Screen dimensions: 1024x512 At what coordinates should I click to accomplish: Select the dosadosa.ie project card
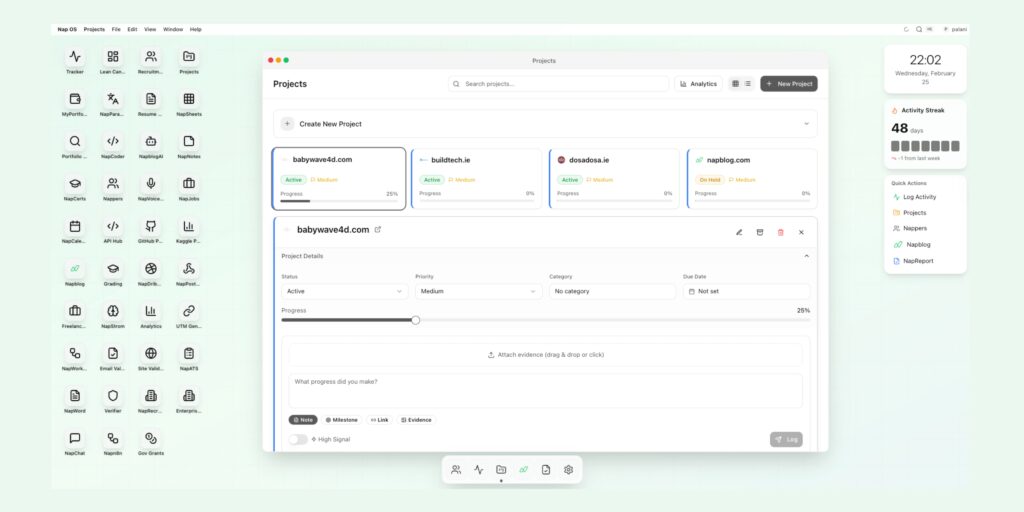coord(614,178)
